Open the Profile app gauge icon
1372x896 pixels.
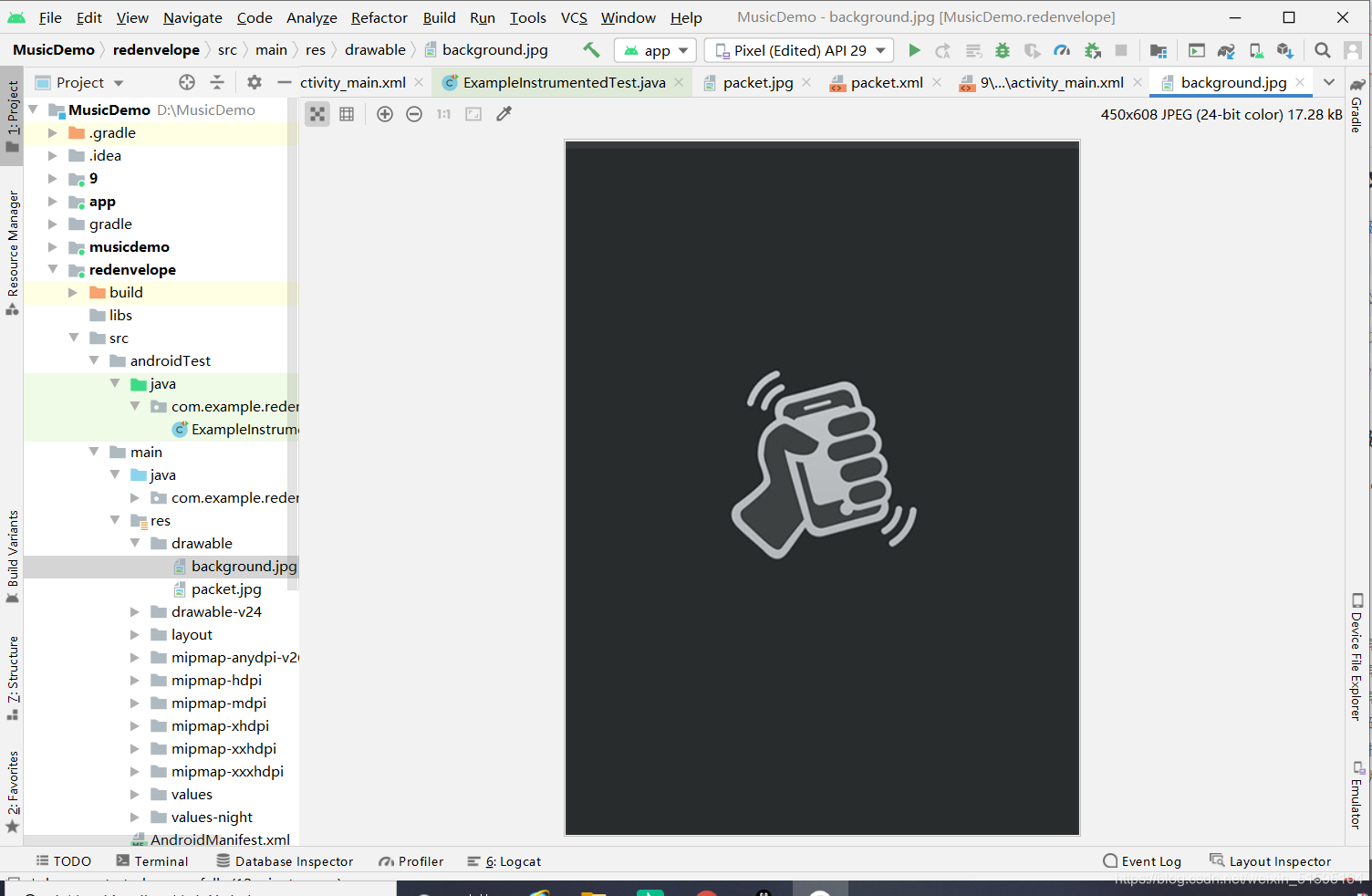1062,50
